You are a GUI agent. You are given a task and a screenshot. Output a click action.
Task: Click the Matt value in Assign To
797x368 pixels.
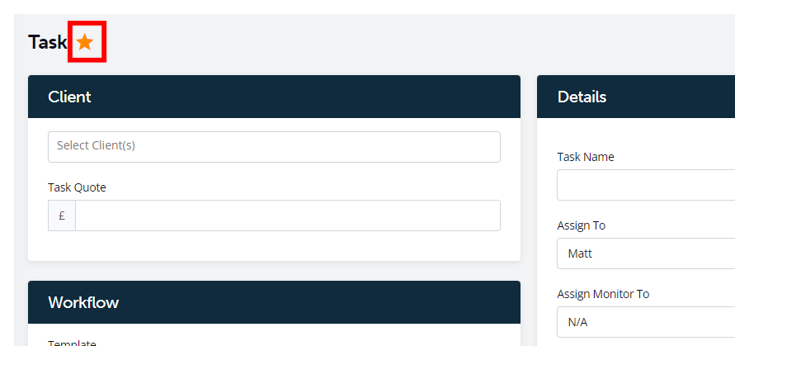pyautogui.click(x=580, y=253)
